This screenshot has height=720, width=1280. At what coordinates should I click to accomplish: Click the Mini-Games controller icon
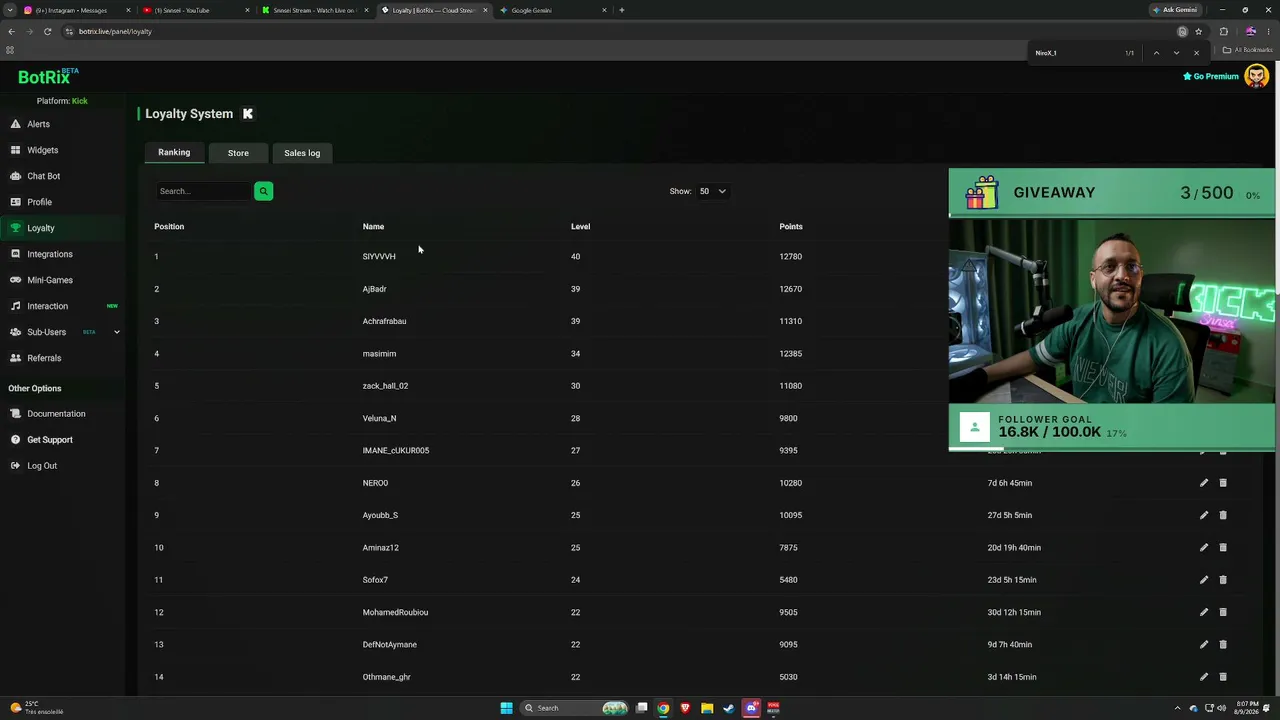pyautogui.click(x=15, y=280)
